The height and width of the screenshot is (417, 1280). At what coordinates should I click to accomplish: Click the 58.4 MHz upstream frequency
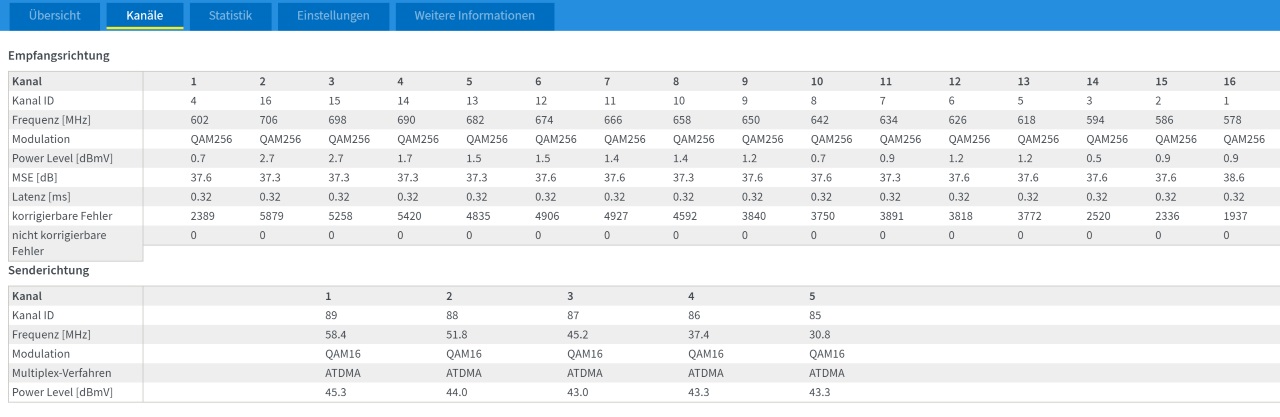tap(336, 334)
